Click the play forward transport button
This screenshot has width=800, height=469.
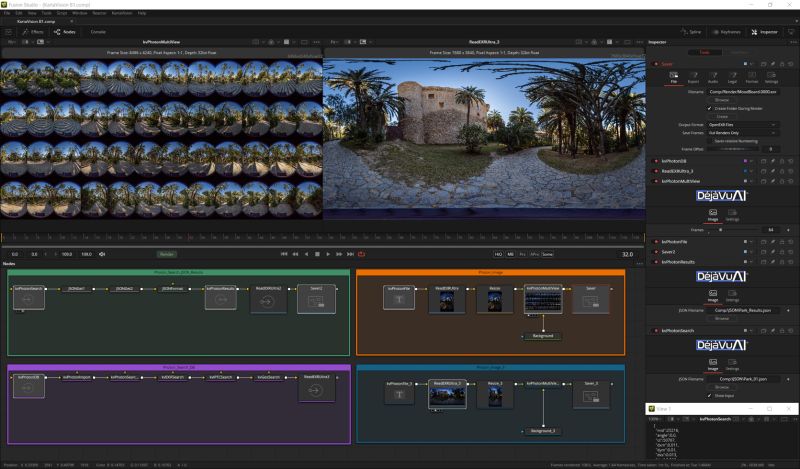pyautogui.click(x=328, y=254)
